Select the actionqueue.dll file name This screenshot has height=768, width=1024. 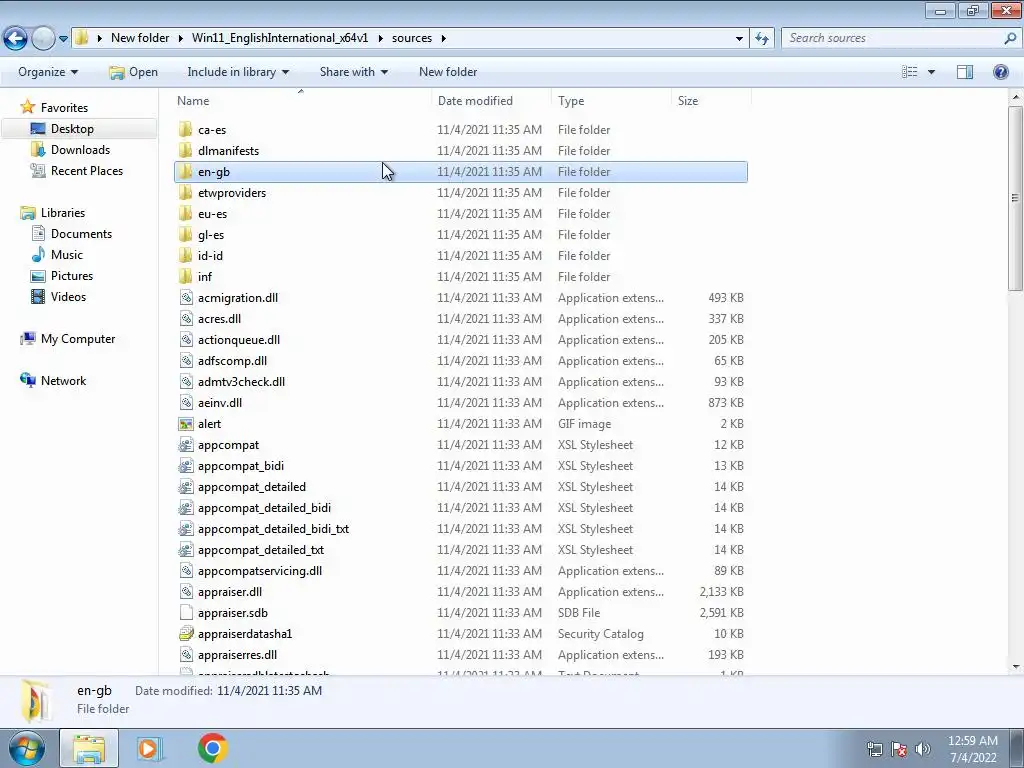(239, 340)
